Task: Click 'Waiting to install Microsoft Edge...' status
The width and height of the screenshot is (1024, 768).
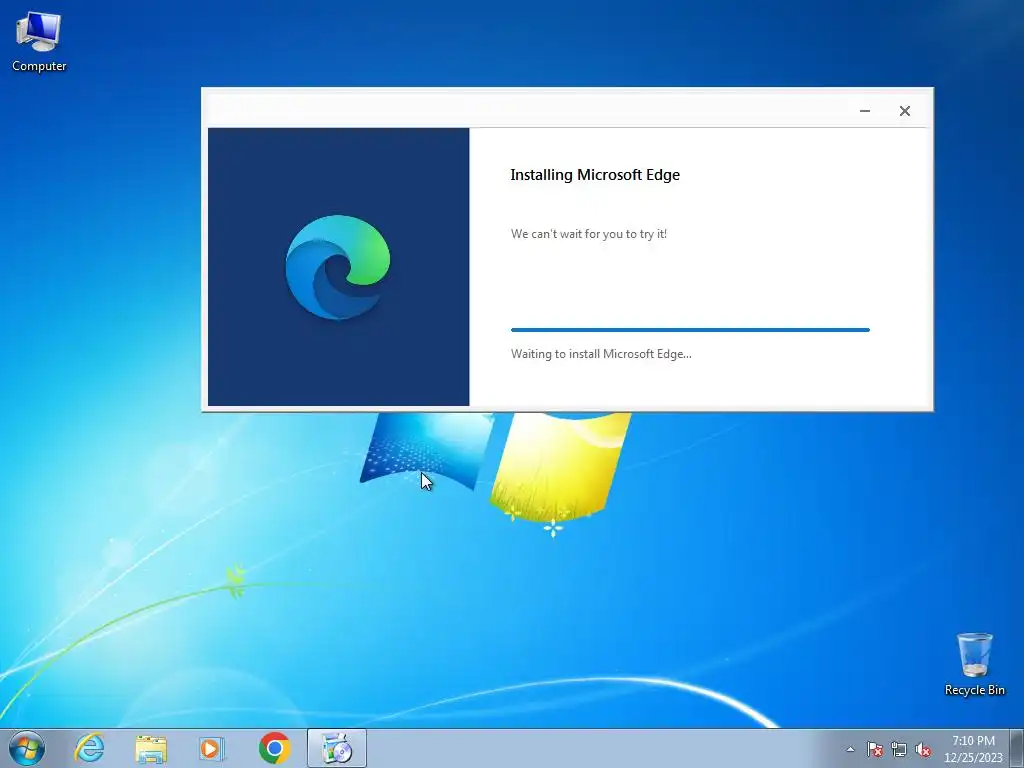Action: click(601, 354)
